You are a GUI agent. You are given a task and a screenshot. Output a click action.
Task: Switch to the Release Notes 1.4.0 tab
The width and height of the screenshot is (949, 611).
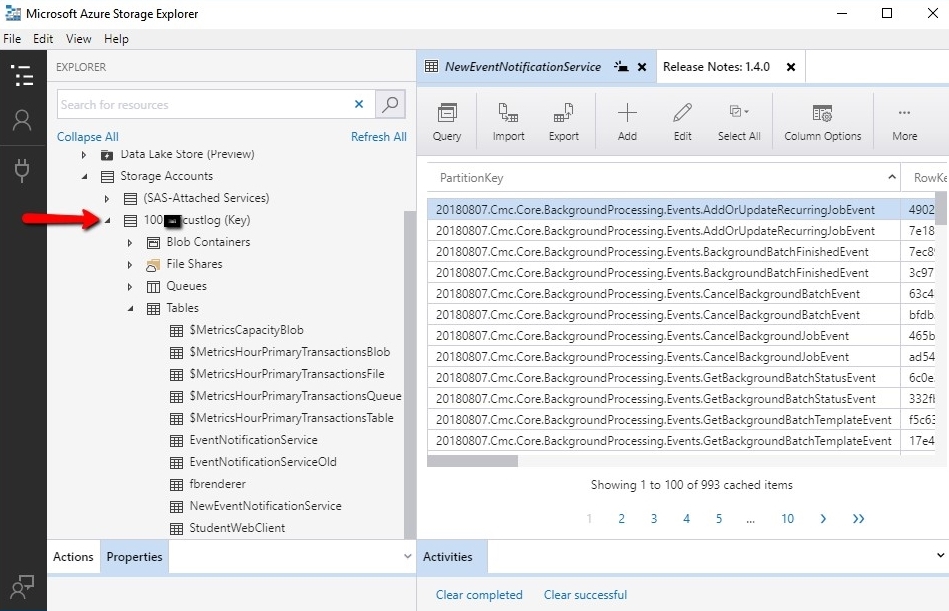tap(716, 66)
